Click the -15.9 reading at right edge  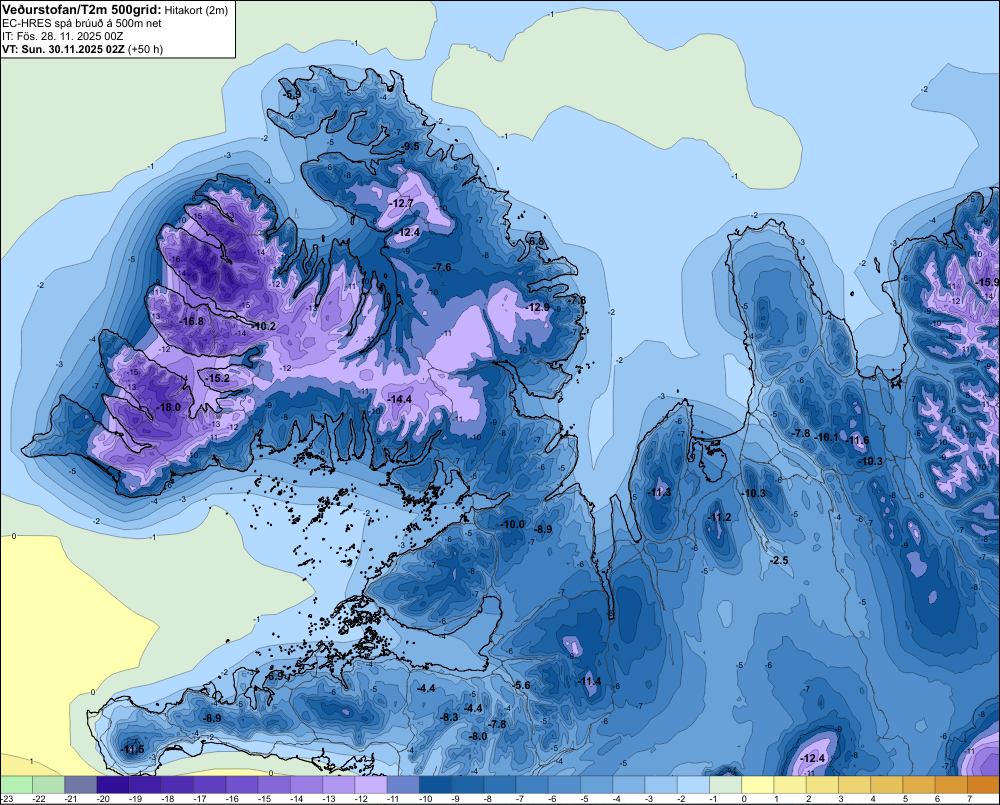coord(987,283)
